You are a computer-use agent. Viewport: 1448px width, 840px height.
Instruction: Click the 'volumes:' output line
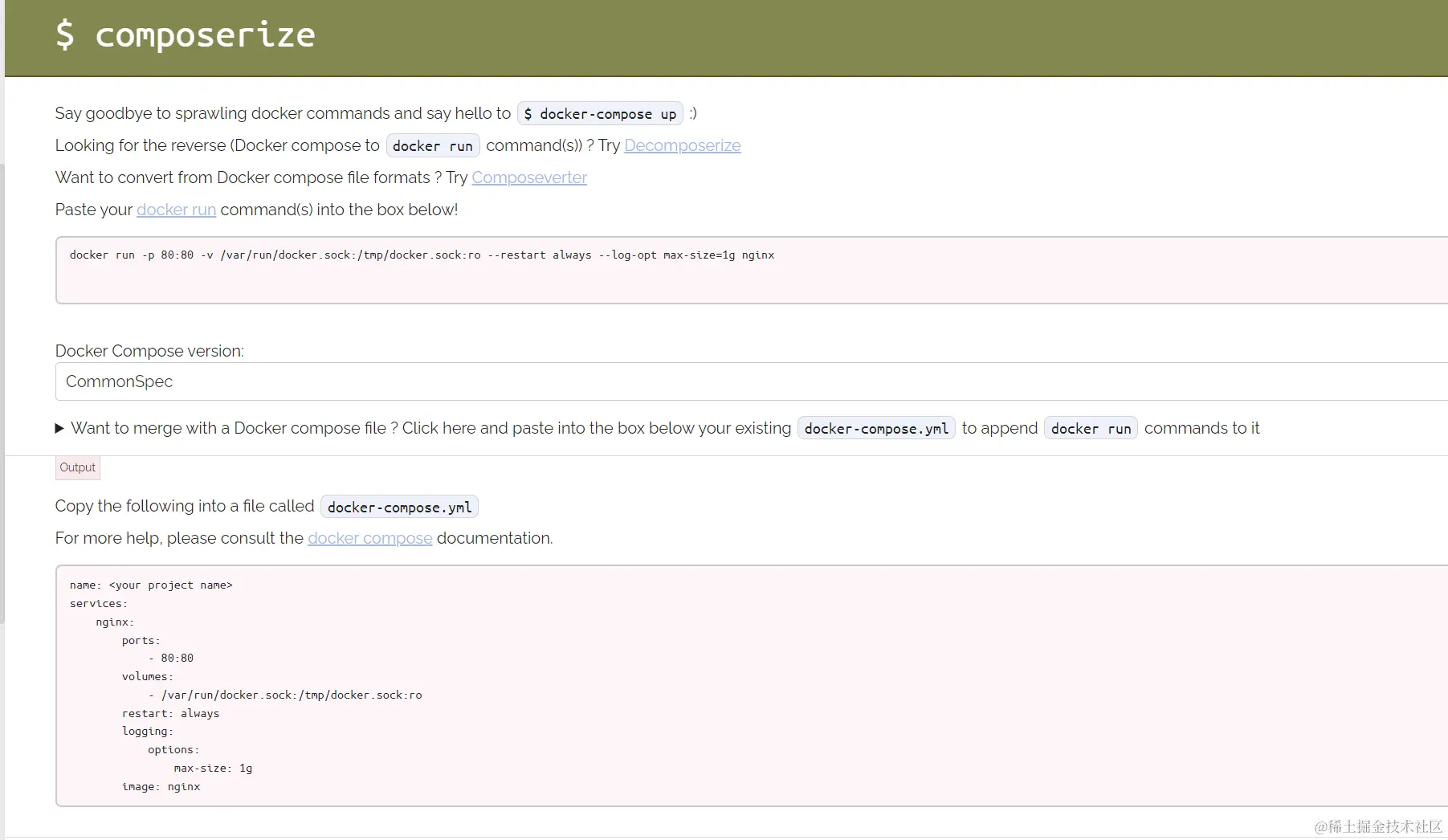pos(148,677)
